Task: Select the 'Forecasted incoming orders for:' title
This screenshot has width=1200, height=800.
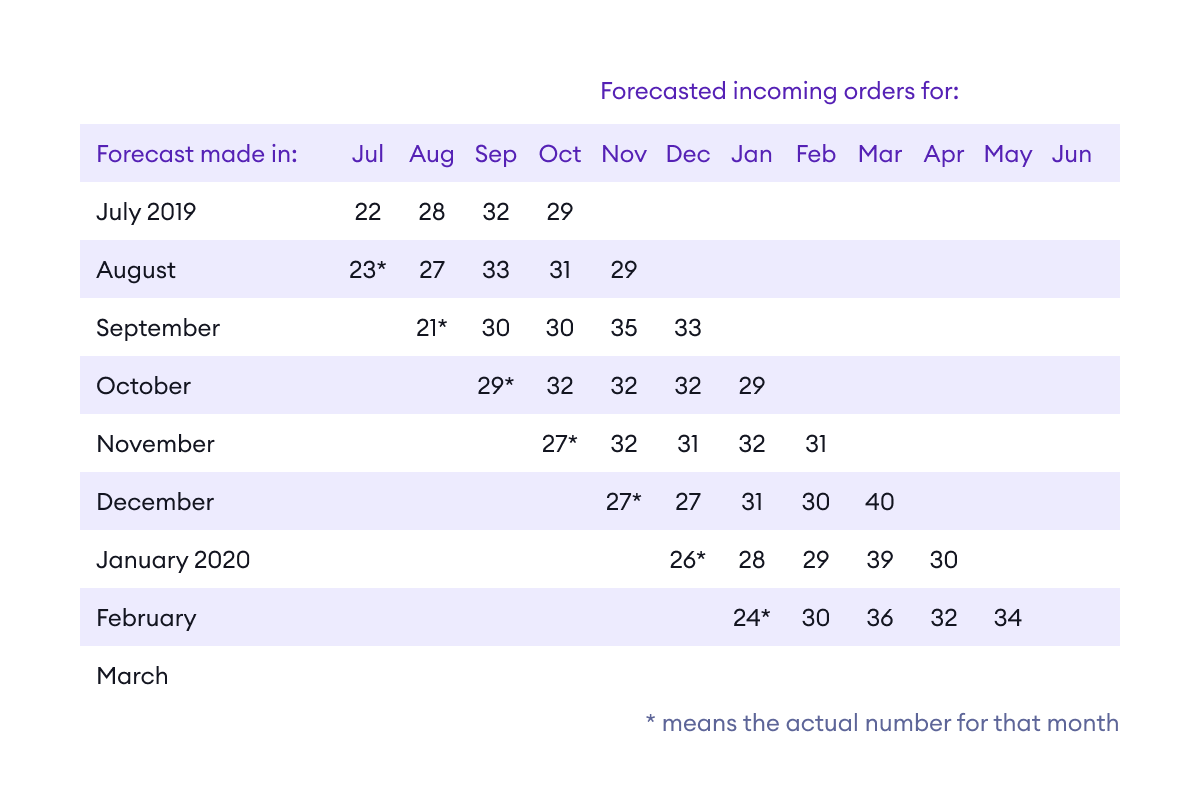Action: (x=779, y=91)
